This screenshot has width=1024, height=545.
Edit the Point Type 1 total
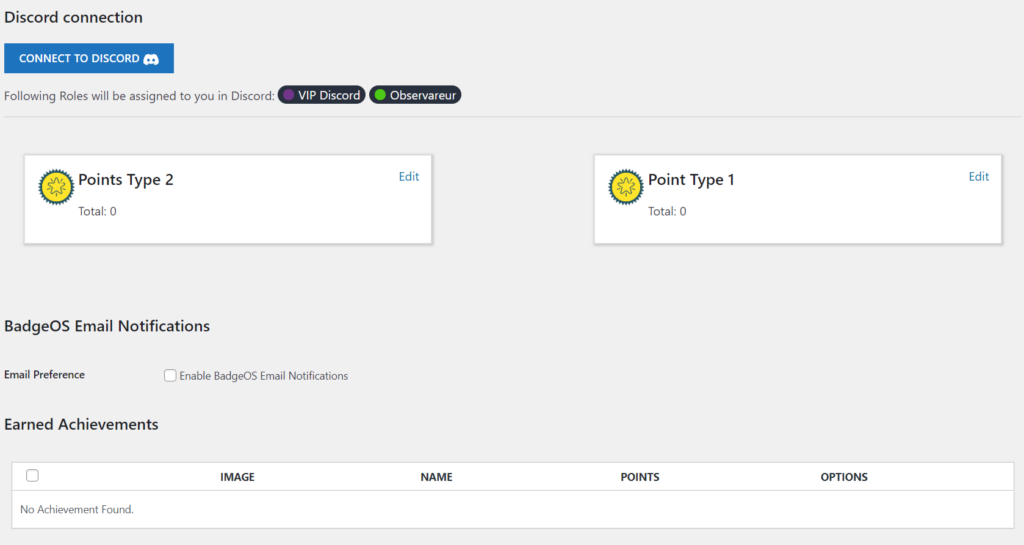tap(978, 176)
